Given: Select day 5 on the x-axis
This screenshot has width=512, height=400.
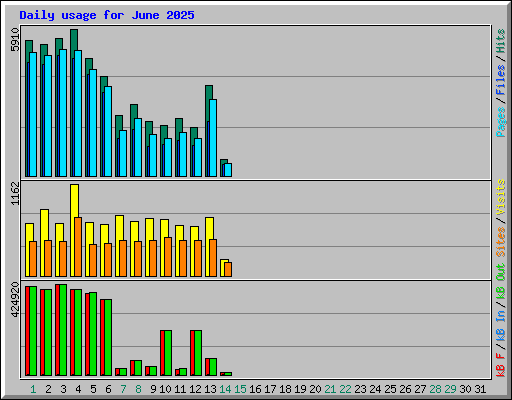Looking at the screenshot, I should [x=93, y=389].
